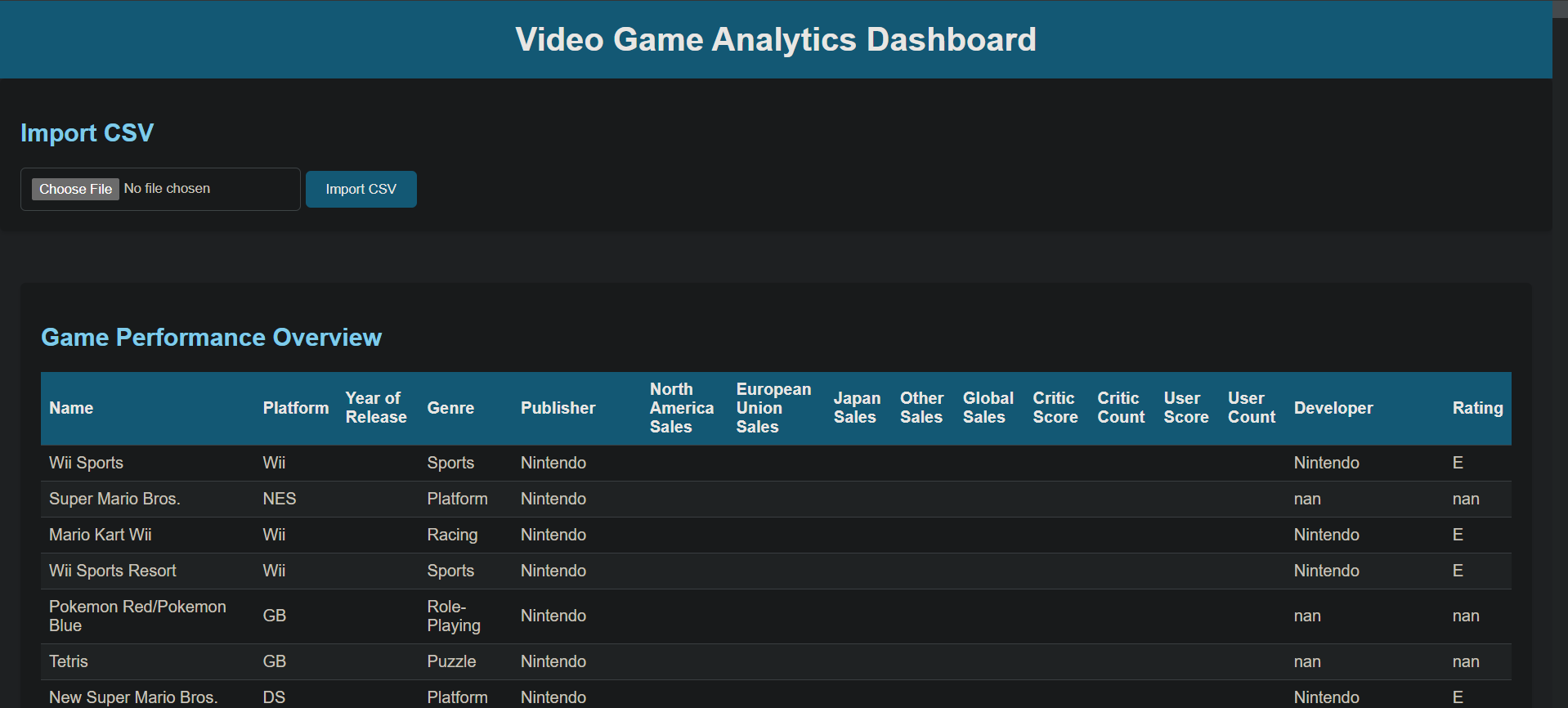Image resolution: width=1568 pixels, height=708 pixels.
Task: Click 'Sports' genre in the Wii Sports Resort row
Action: (450, 571)
